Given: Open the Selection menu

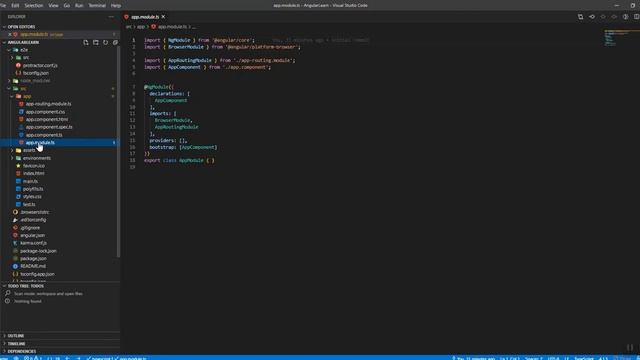Looking at the screenshot, I should click(x=33, y=5).
